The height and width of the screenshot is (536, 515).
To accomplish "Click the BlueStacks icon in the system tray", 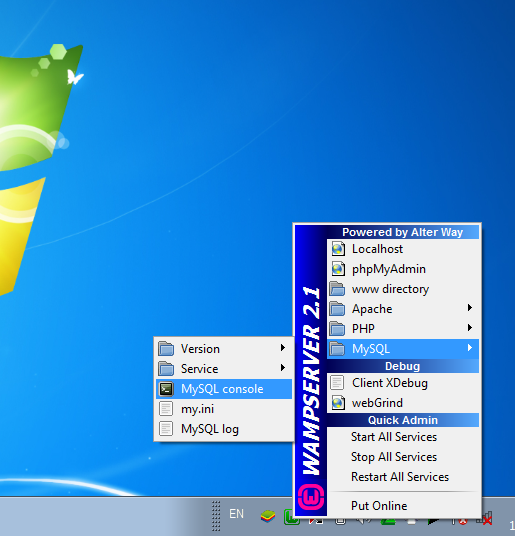I will (x=268, y=516).
